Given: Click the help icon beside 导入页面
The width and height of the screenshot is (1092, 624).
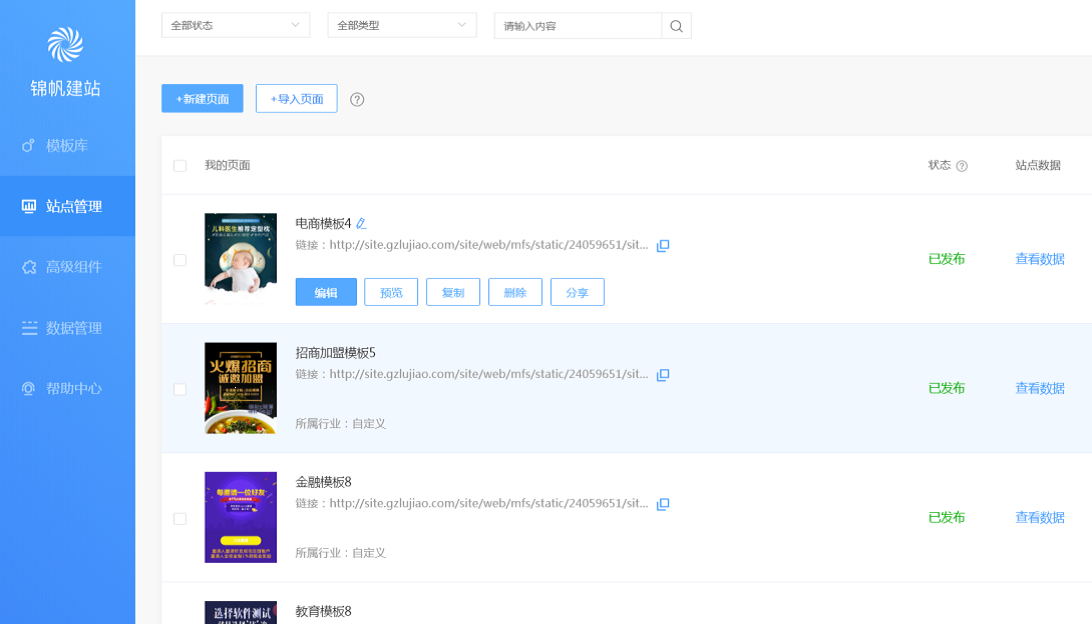Looking at the screenshot, I should pyautogui.click(x=357, y=99).
